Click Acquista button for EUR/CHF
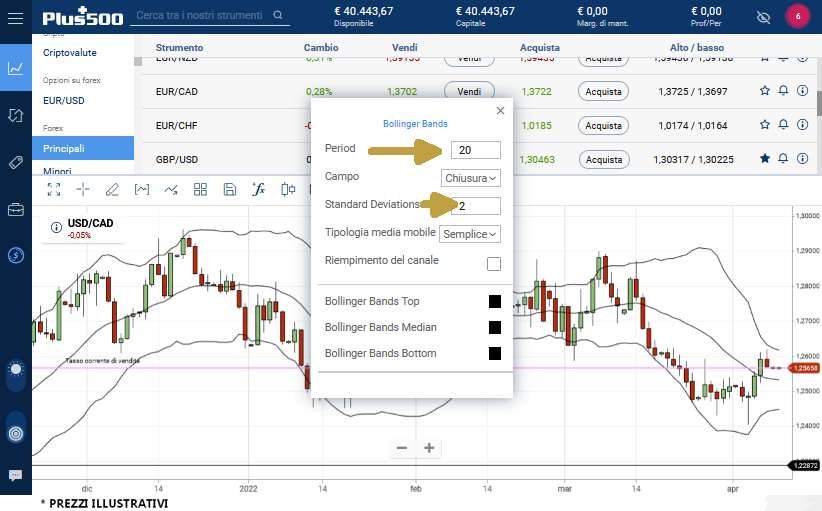This screenshot has height=511, width=822. pos(603,125)
